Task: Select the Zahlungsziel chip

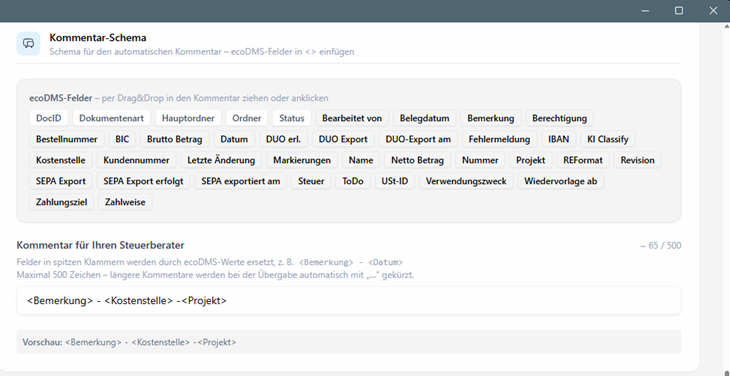Action: [61, 202]
